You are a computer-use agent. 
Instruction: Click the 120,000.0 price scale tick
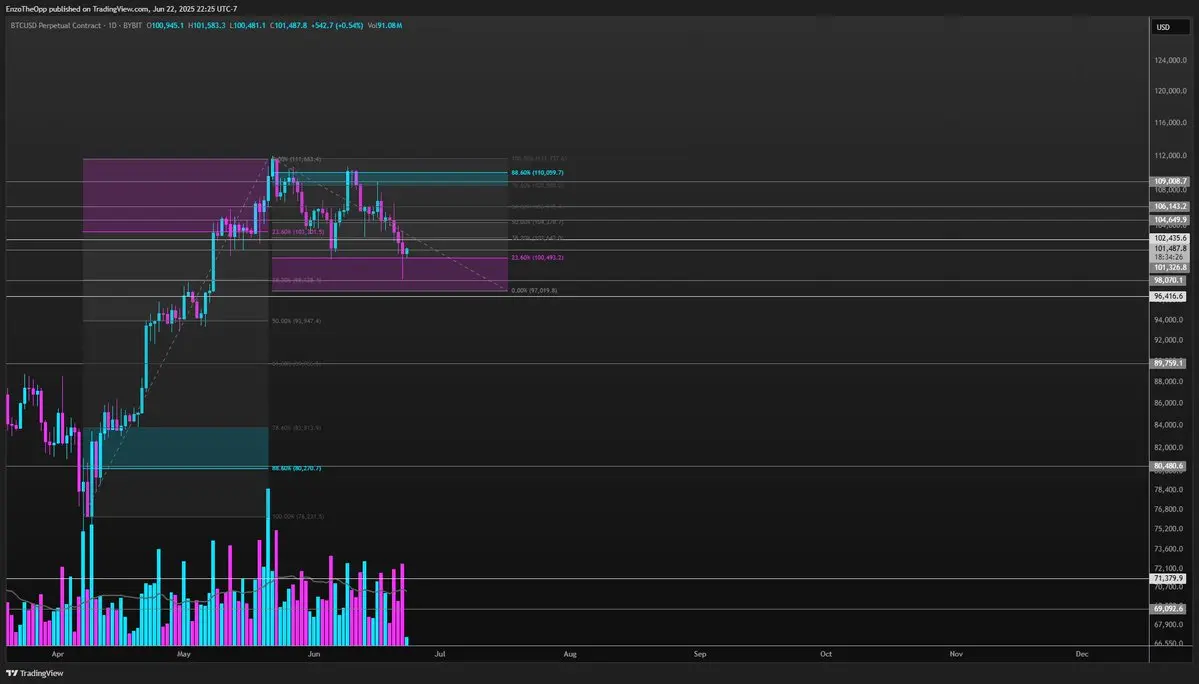coord(1170,91)
